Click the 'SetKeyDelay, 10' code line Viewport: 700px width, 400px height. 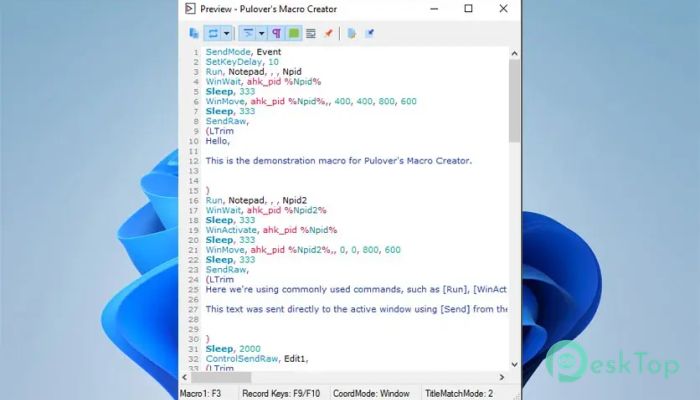242,62
